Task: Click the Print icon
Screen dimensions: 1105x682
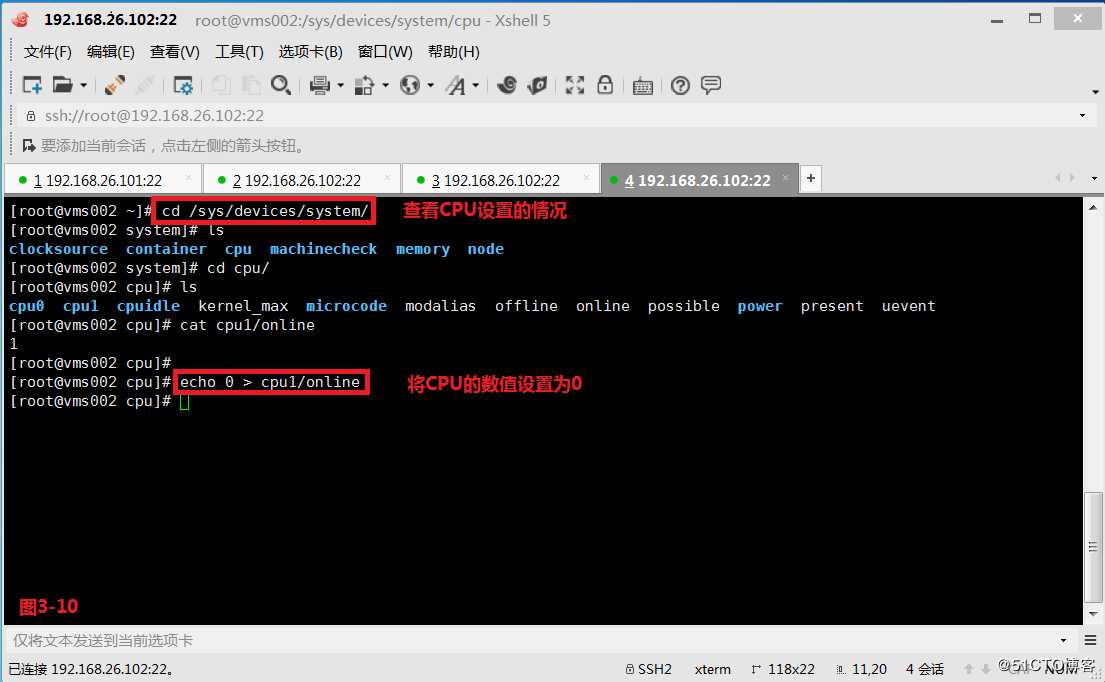Action: pyautogui.click(x=320, y=85)
